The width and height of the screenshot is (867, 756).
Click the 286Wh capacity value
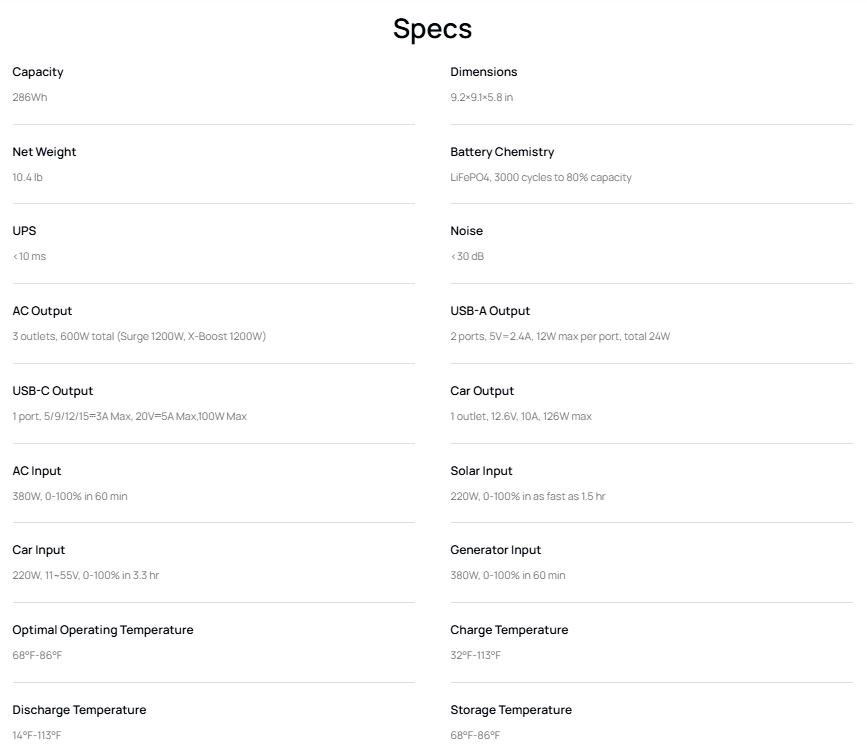[30, 98]
